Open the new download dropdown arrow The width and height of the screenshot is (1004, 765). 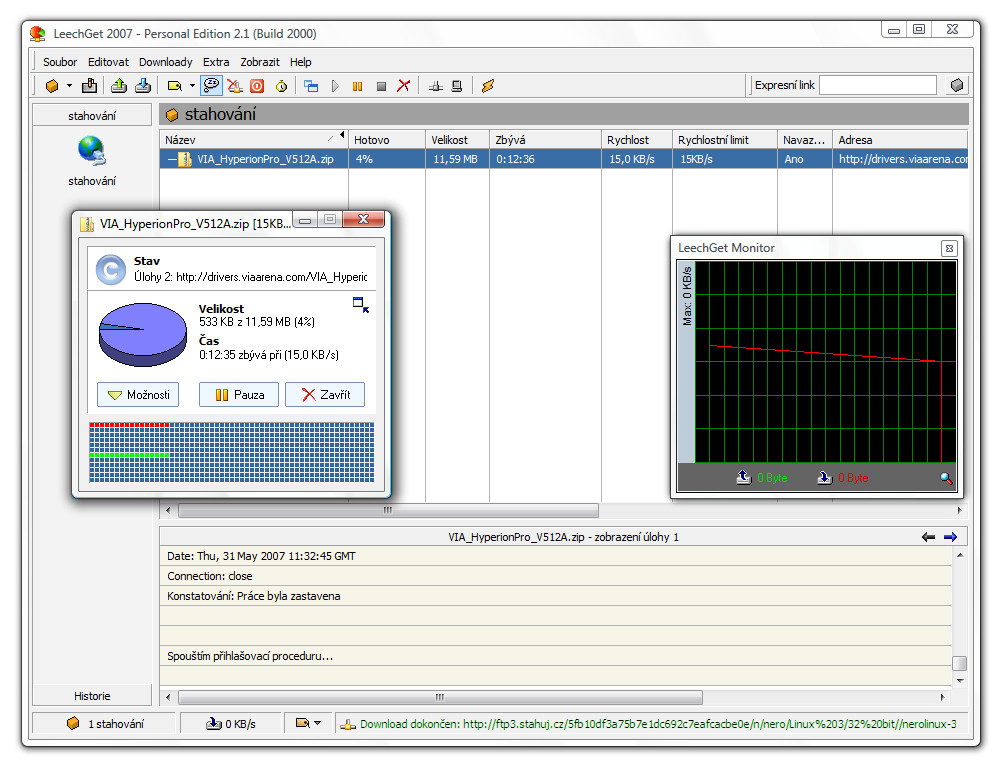point(69,86)
